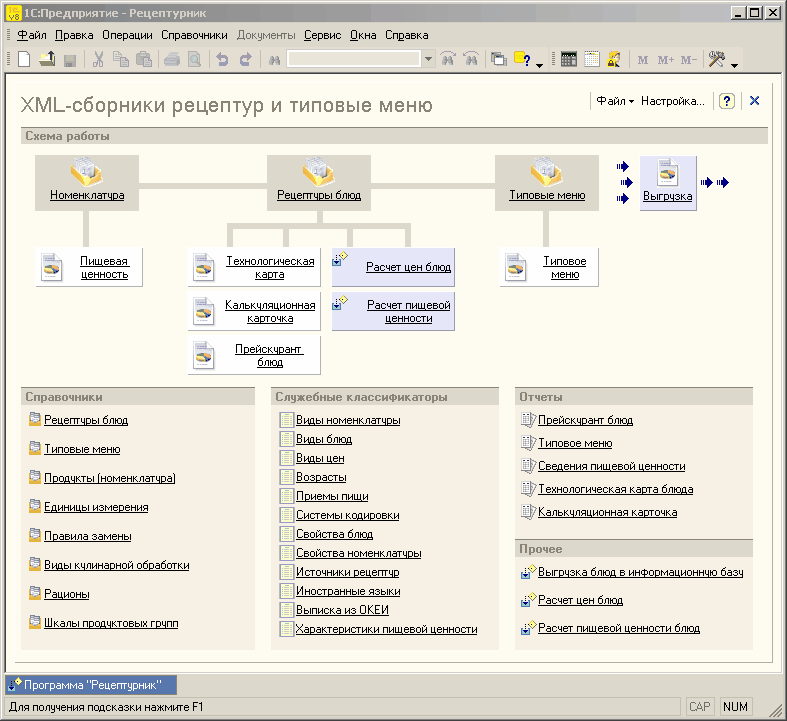
Task: Click the Выгрузка block in scheme
Action: 668,183
